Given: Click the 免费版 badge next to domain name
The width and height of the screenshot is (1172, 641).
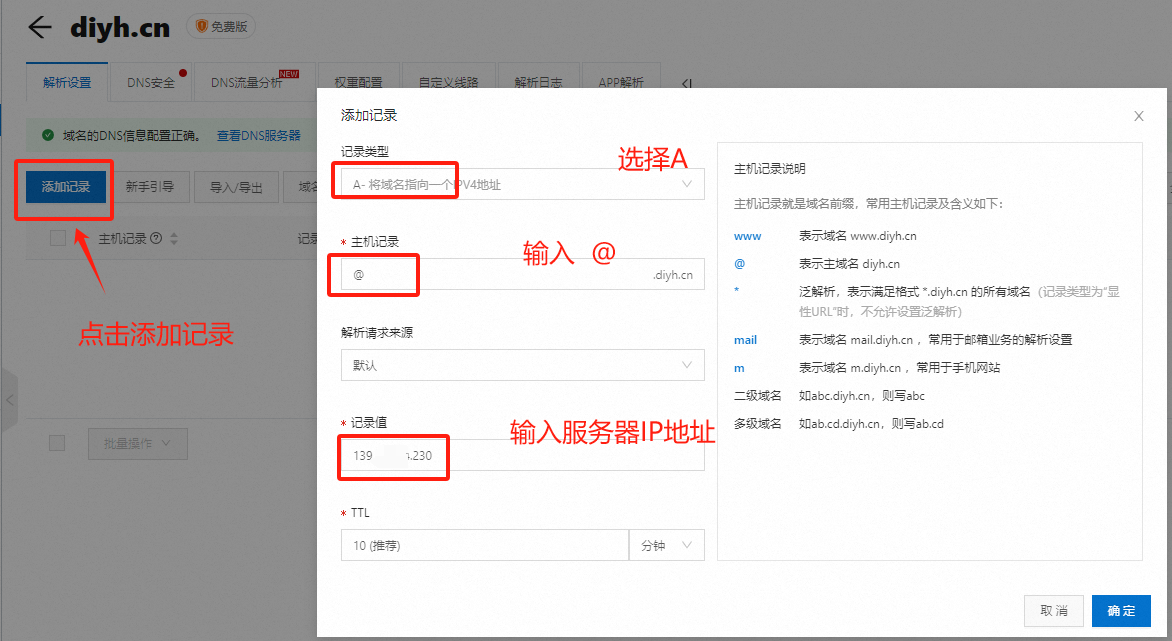Looking at the screenshot, I should click(220, 26).
